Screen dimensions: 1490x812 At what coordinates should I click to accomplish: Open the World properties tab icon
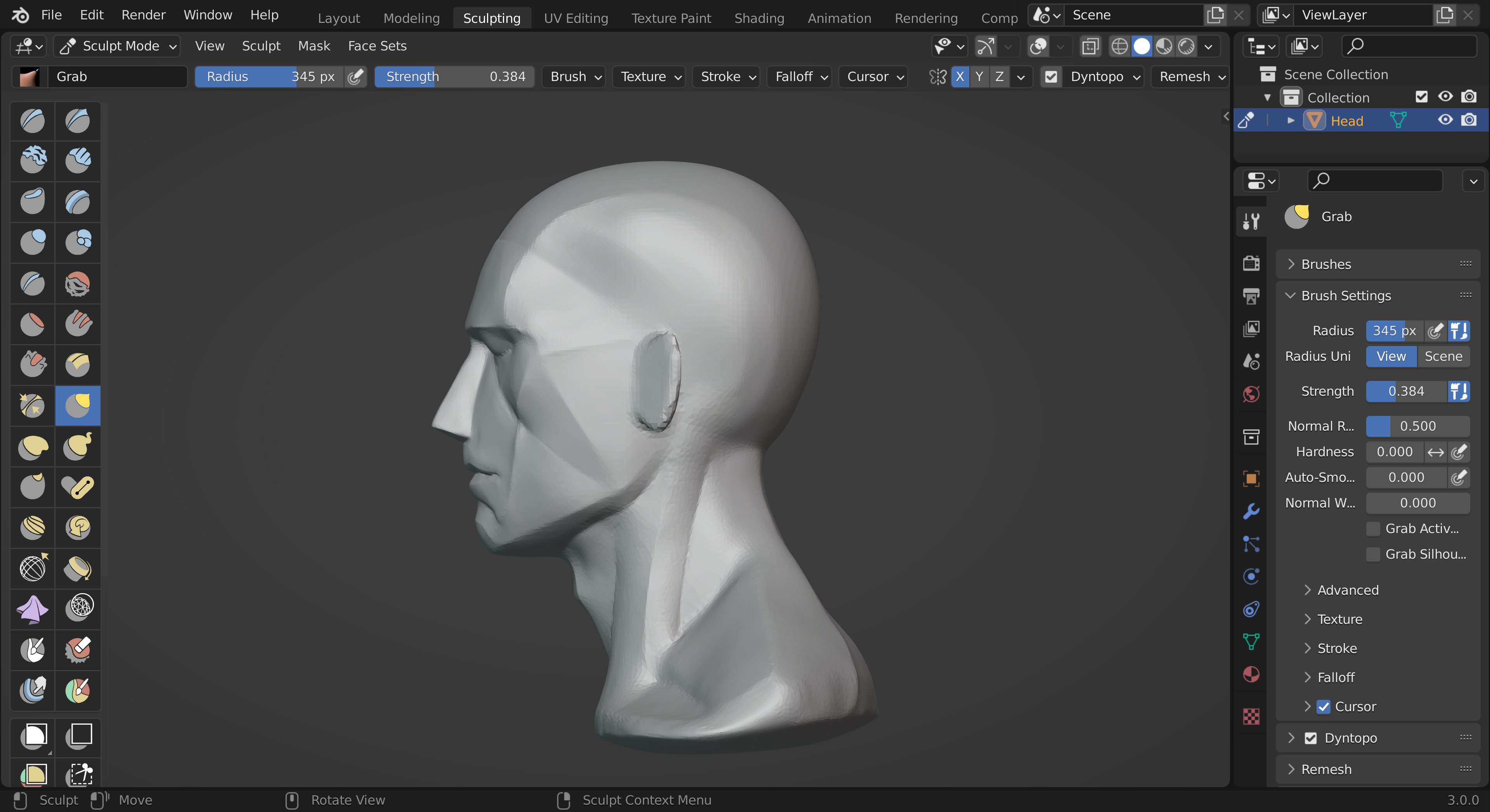point(1251,395)
